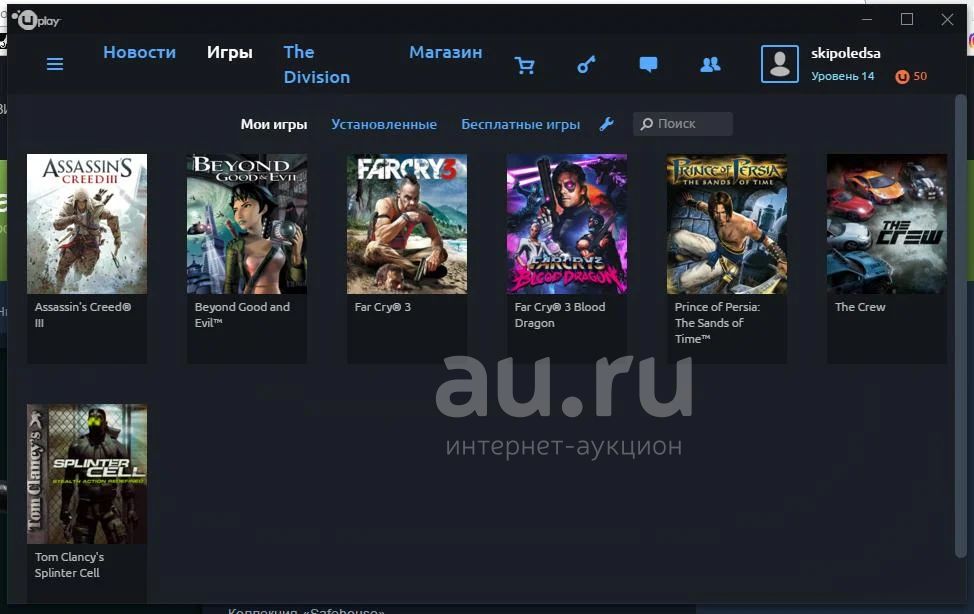Screen dimensions: 974x614
Task: Click the search magnifier icon
Action: pyautogui.click(x=647, y=124)
